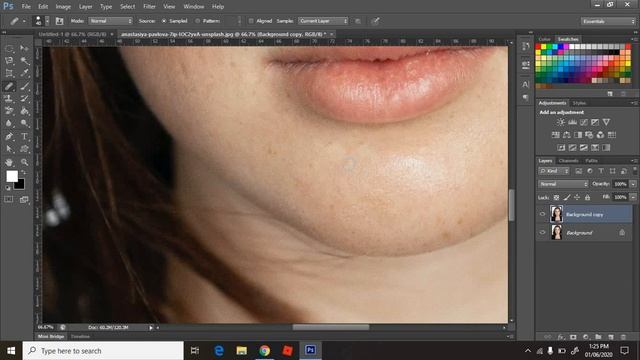The width and height of the screenshot is (640, 360).
Task: Open the layer filter Kind dropdown
Action: [554, 171]
